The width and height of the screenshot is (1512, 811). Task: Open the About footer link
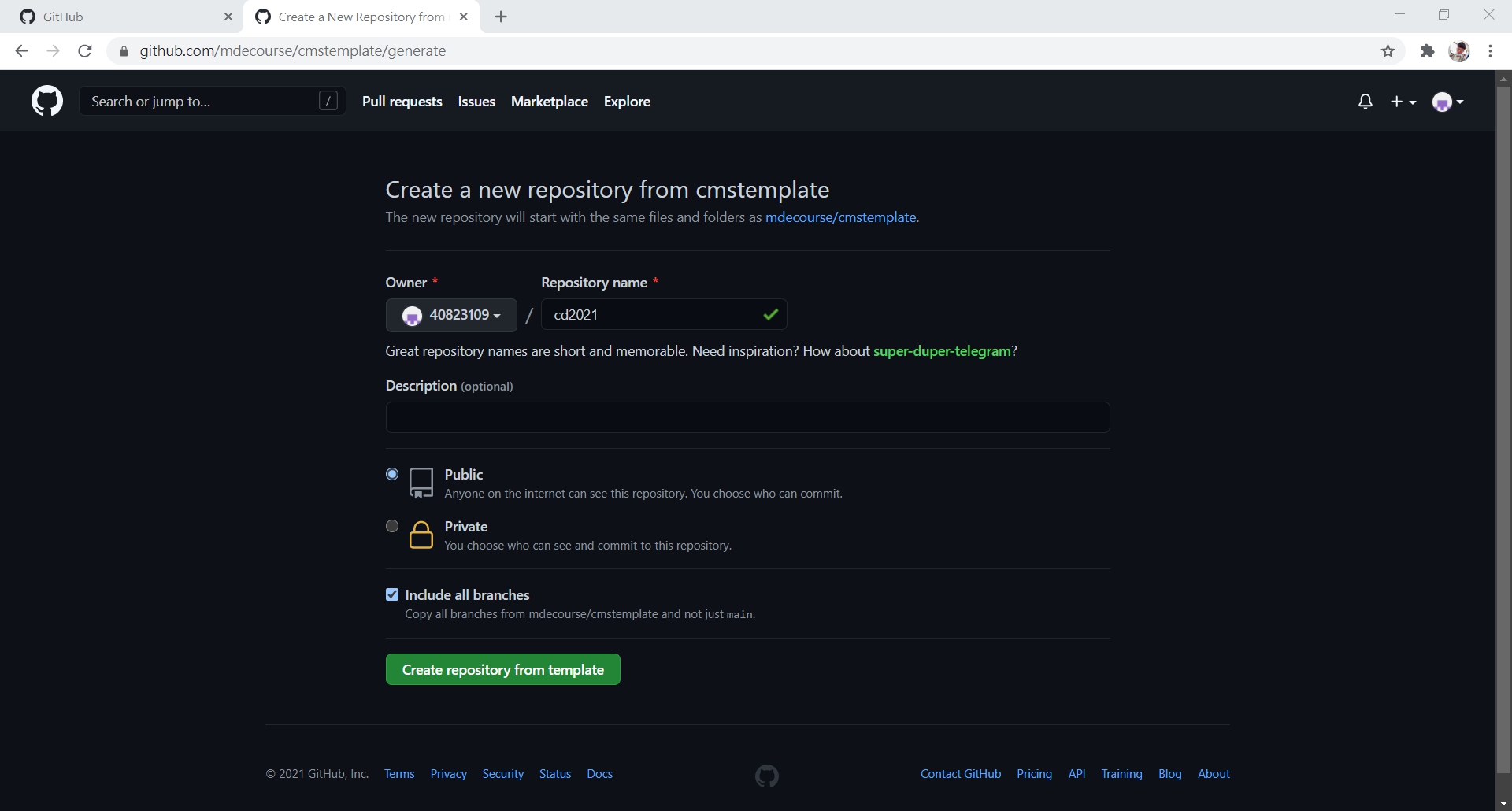pos(1214,774)
